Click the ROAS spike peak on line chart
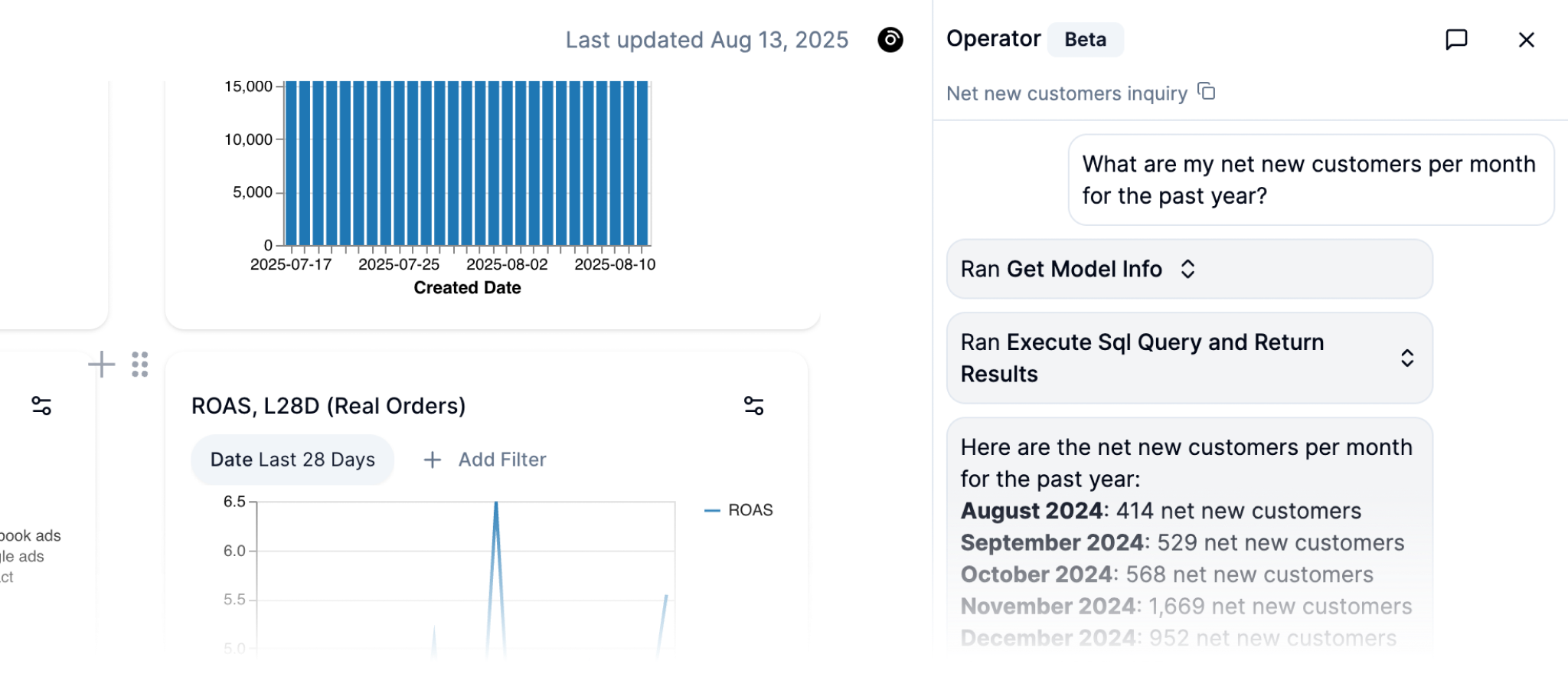The height and width of the screenshot is (697, 1568). (x=496, y=503)
